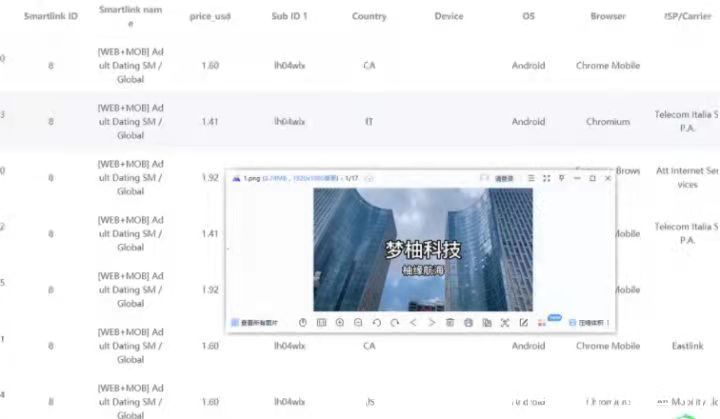Open edit pencil icon in viewer toolbar
The image size is (720, 419).
click(x=523, y=323)
